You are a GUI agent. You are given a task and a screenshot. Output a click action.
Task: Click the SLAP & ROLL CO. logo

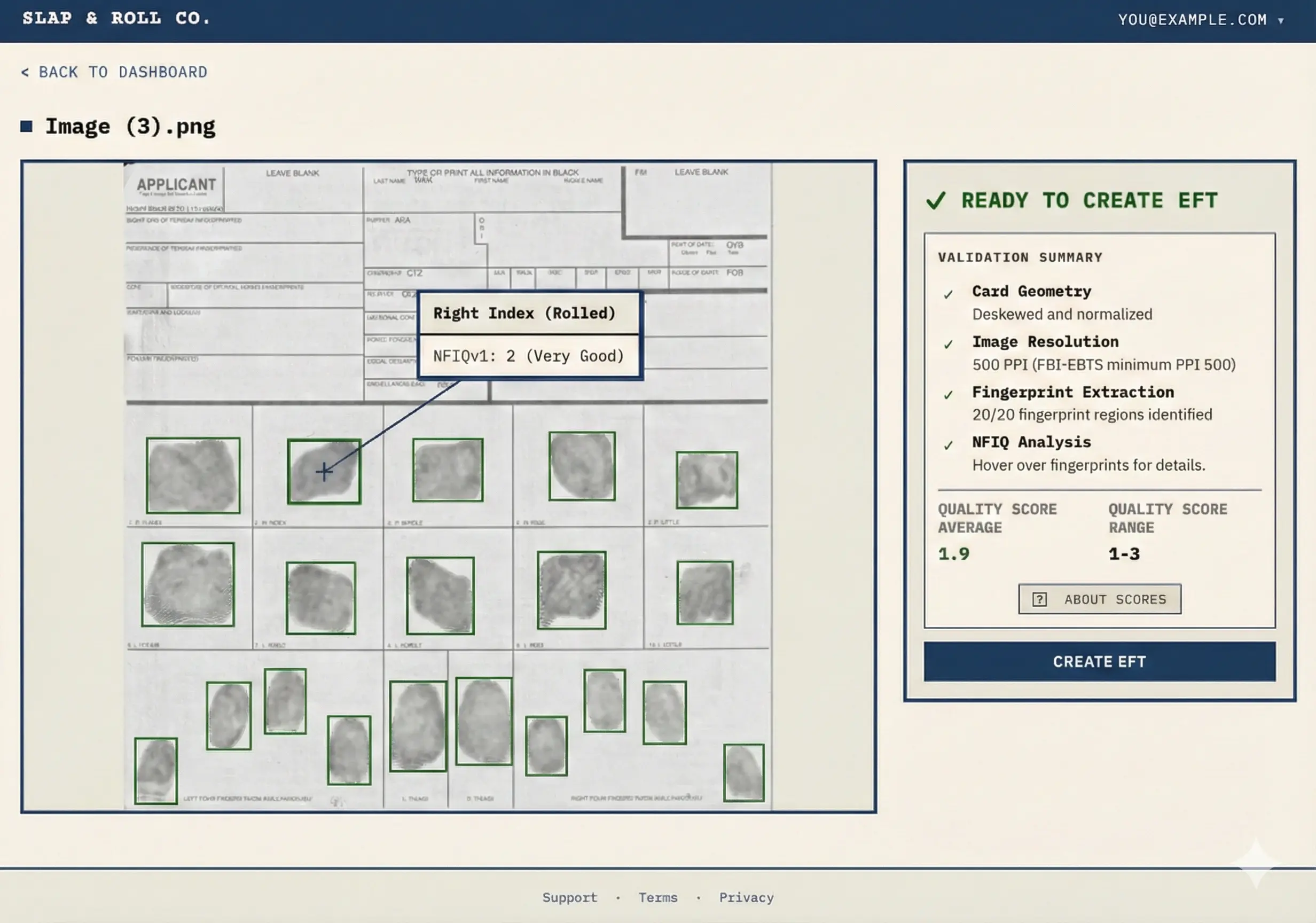(116, 19)
